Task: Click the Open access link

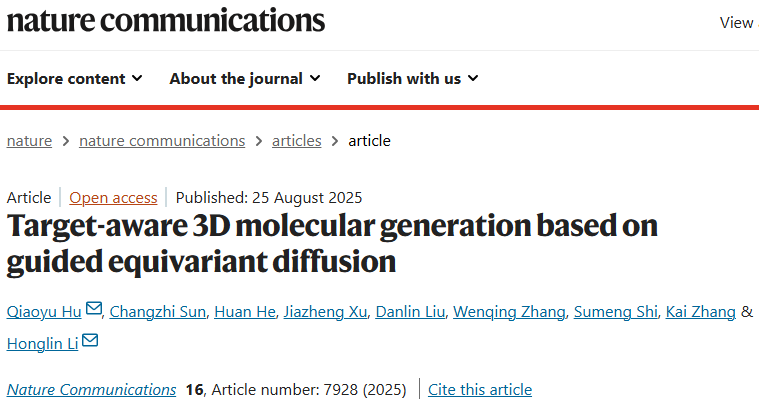Action: (x=113, y=198)
